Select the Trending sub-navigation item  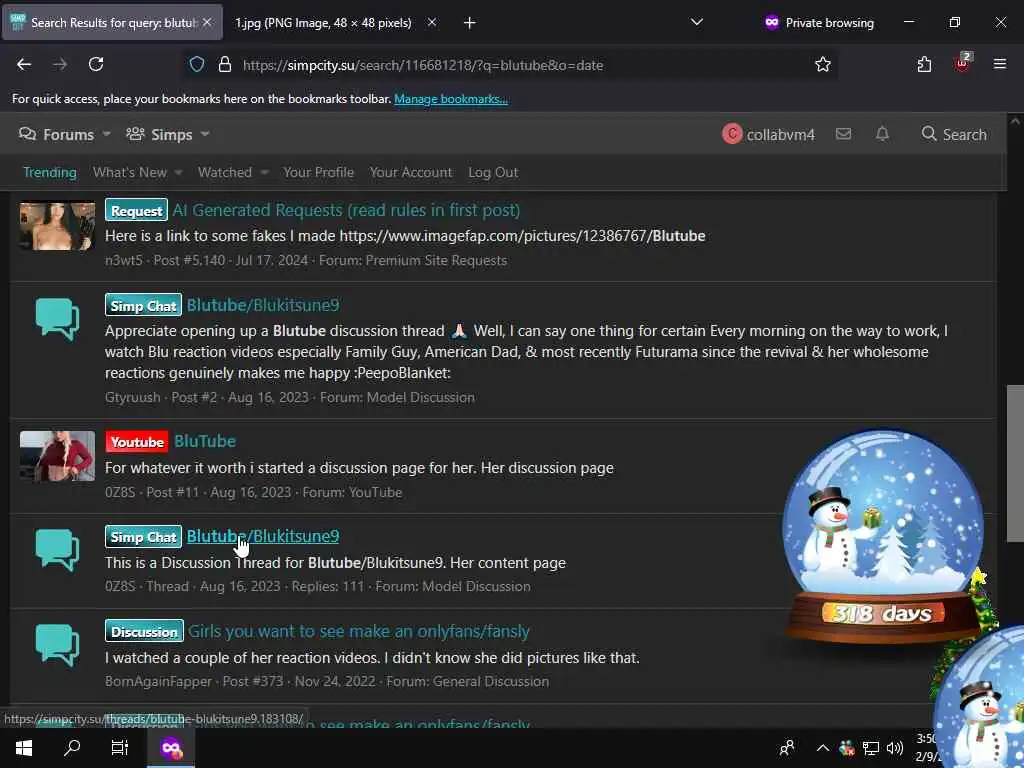click(x=50, y=172)
